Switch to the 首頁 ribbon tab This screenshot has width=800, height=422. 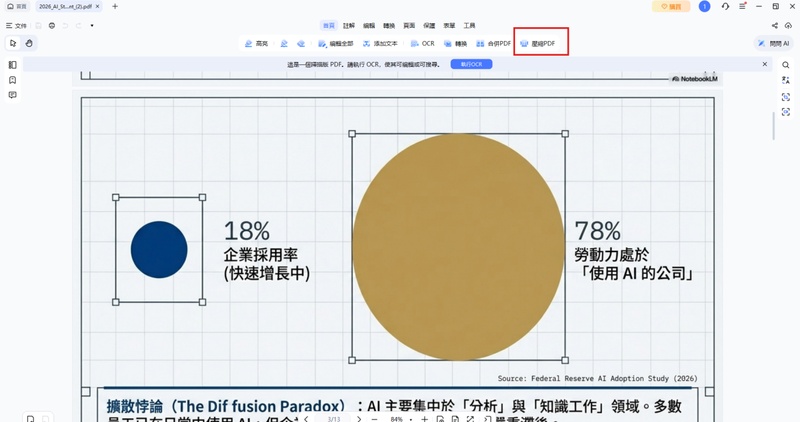pos(329,26)
